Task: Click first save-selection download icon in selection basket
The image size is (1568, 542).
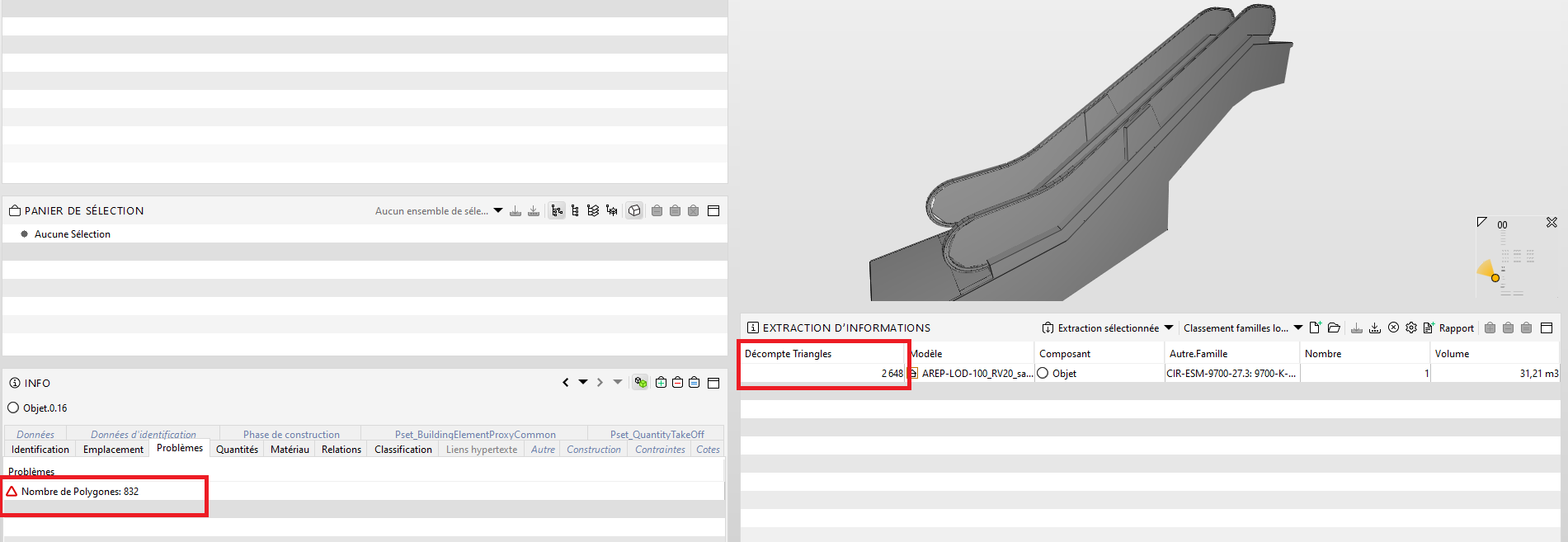Action: point(516,211)
